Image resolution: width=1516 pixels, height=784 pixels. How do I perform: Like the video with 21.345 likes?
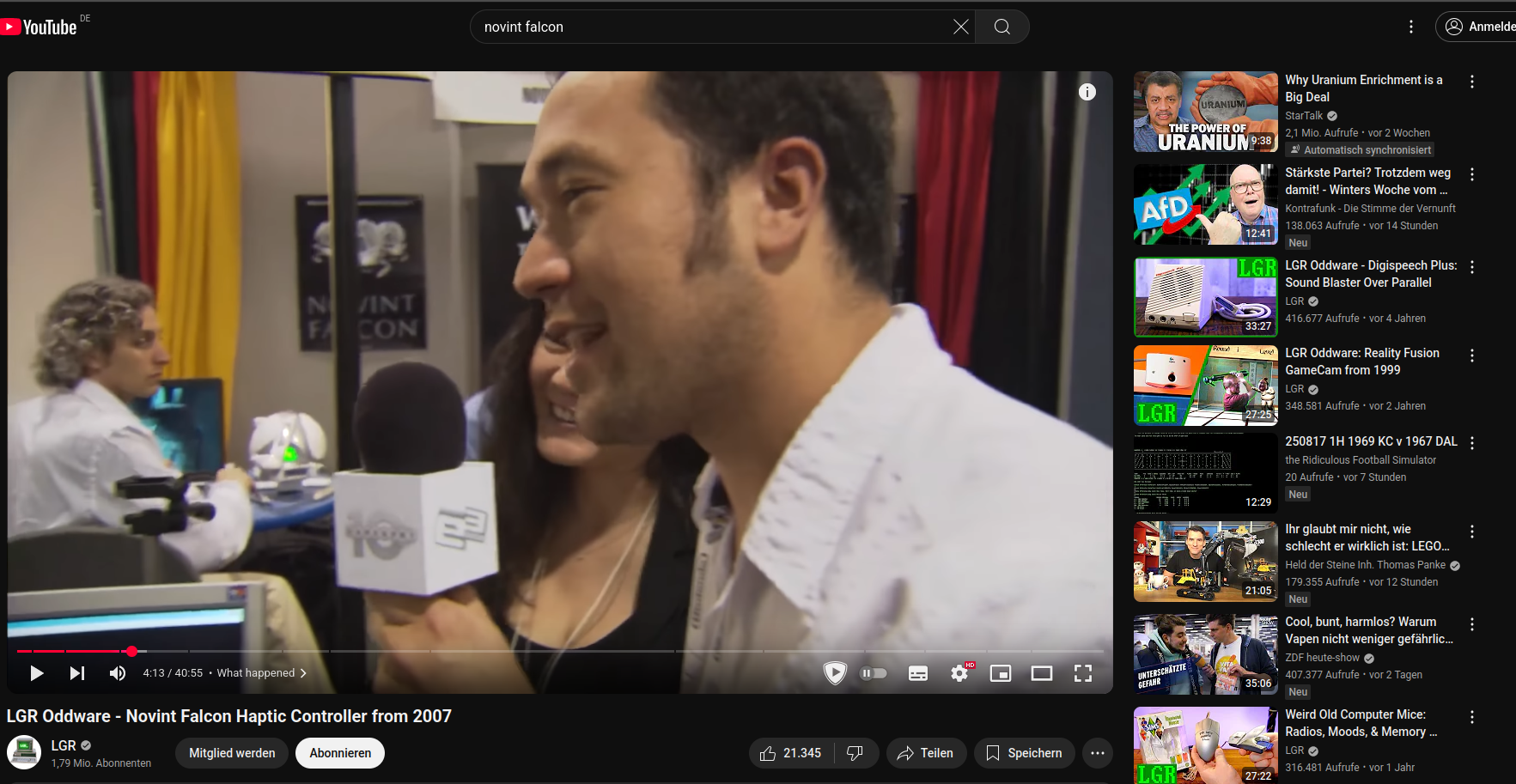point(790,753)
